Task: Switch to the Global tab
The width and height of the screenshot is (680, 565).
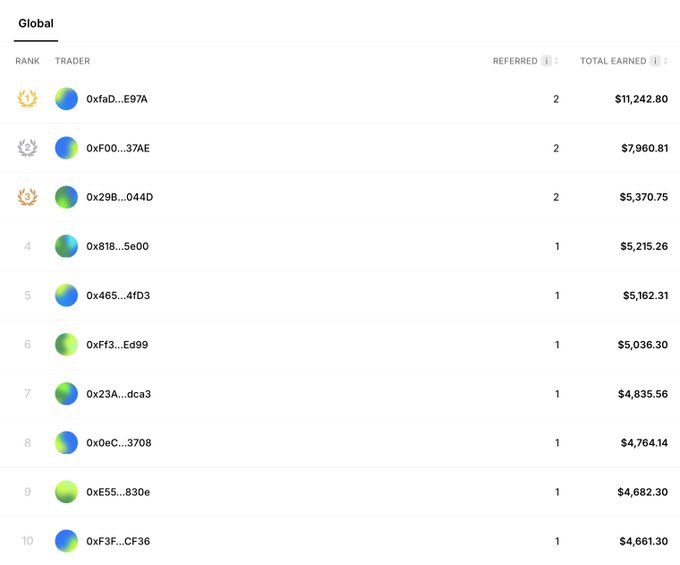Action: pos(36,23)
